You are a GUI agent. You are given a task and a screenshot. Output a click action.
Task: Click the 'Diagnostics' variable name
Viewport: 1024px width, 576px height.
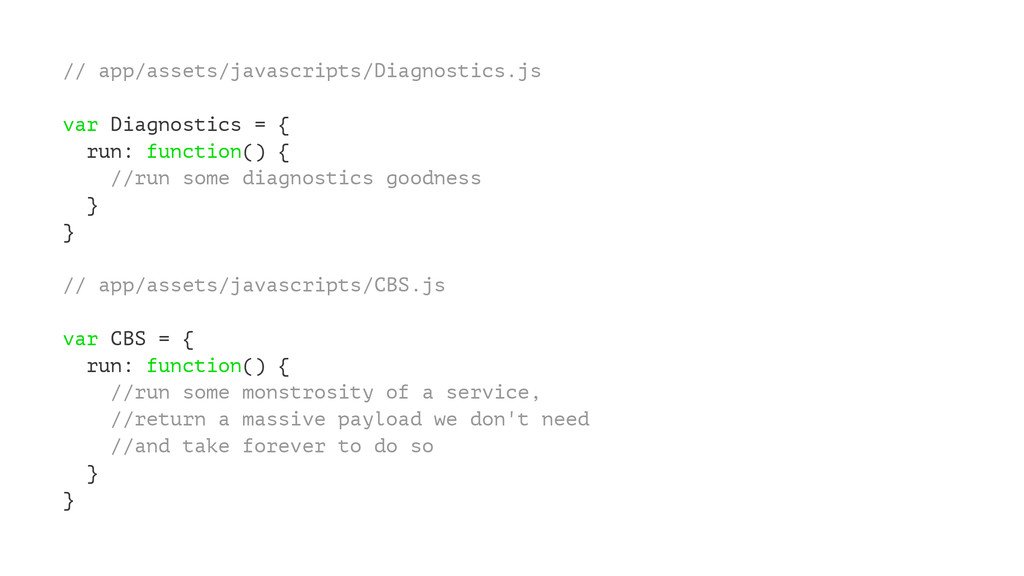(176, 125)
